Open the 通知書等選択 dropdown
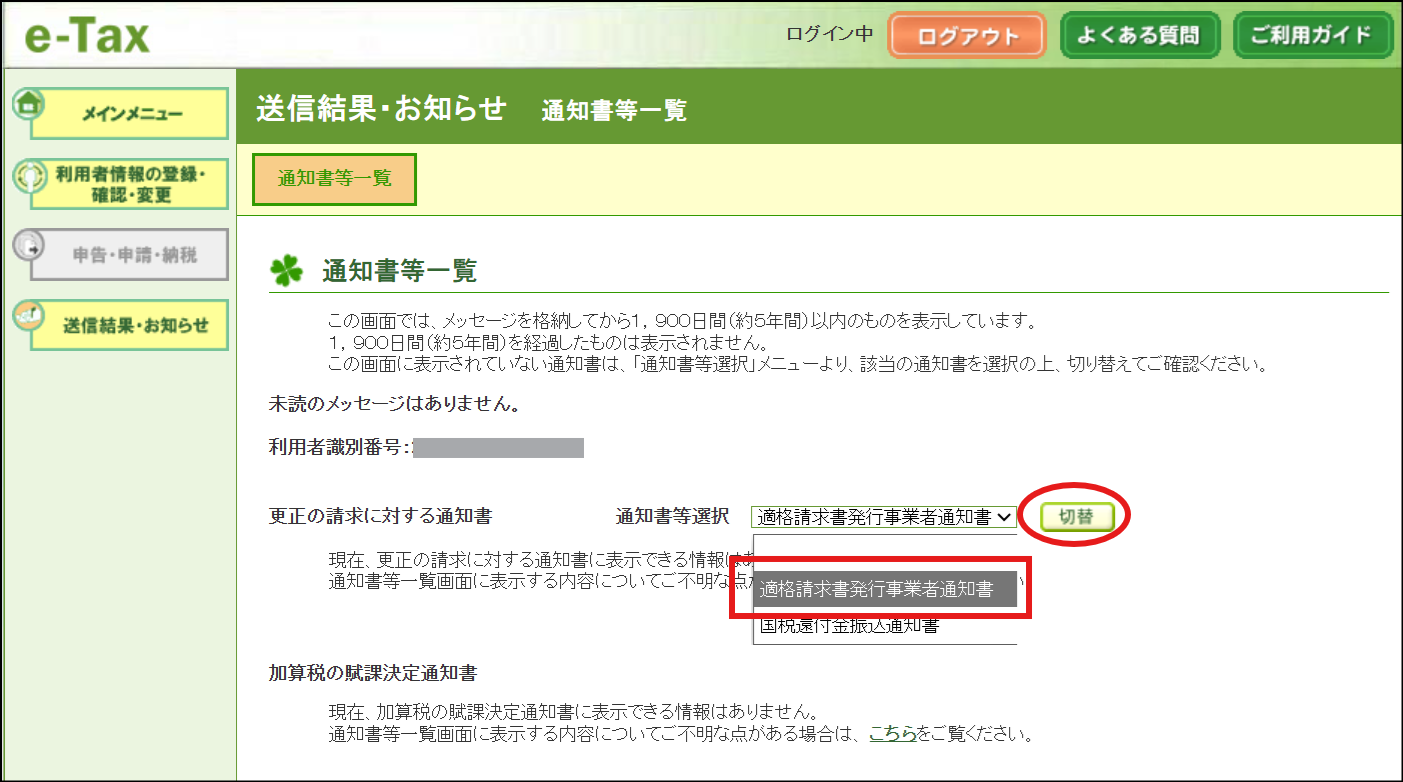Image resolution: width=1403 pixels, height=782 pixels. tap(884, 517)
